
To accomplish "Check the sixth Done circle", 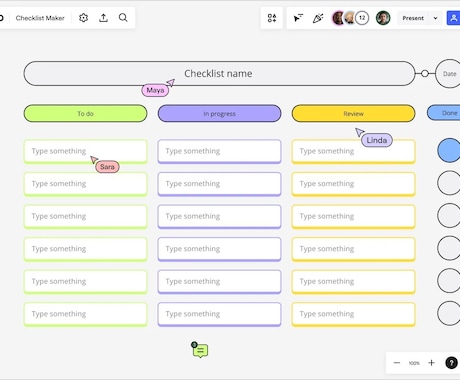I will tap(449, 313).
